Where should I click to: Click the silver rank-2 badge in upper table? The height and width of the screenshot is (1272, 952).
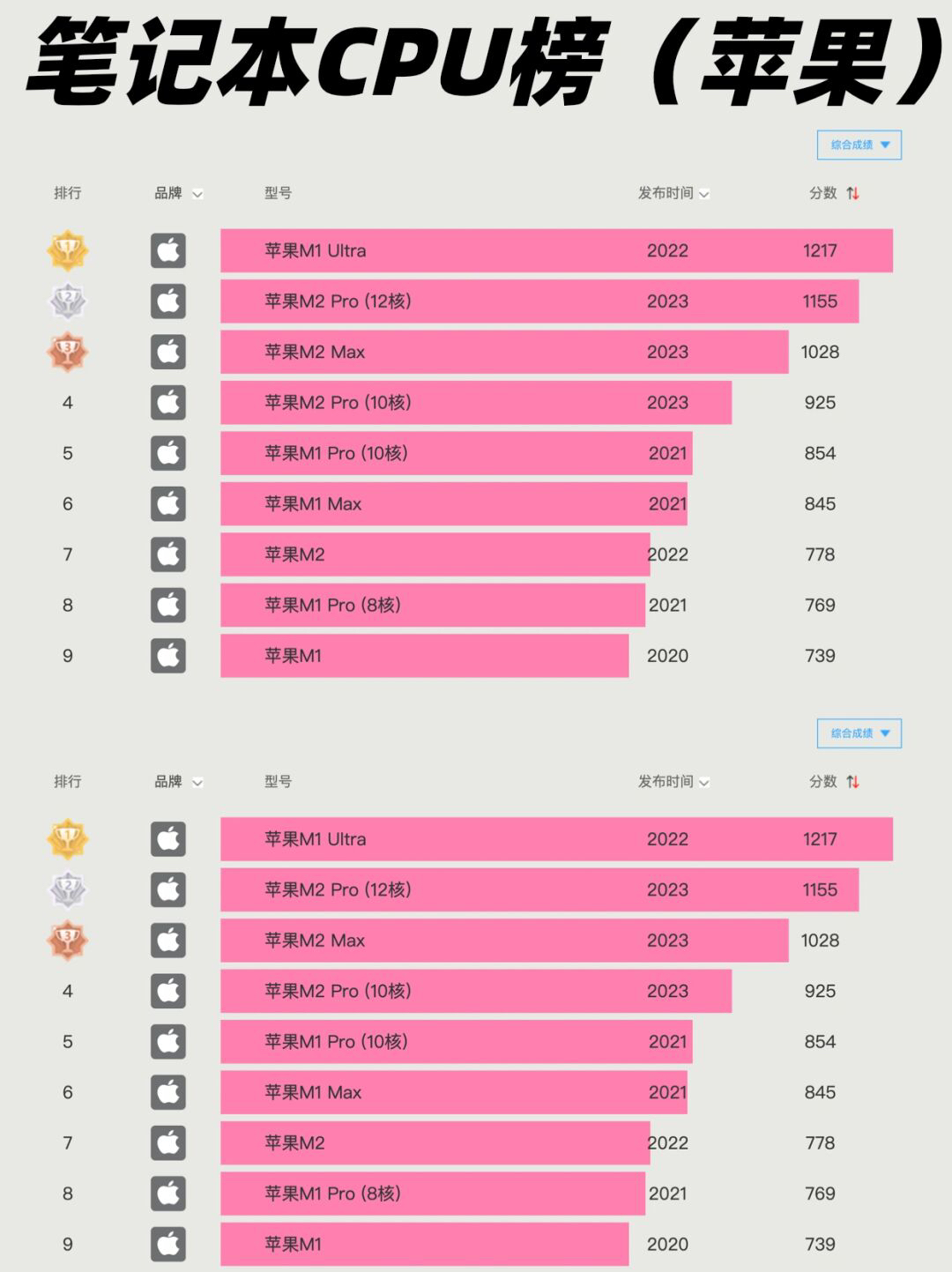click(x=67, y=301)
